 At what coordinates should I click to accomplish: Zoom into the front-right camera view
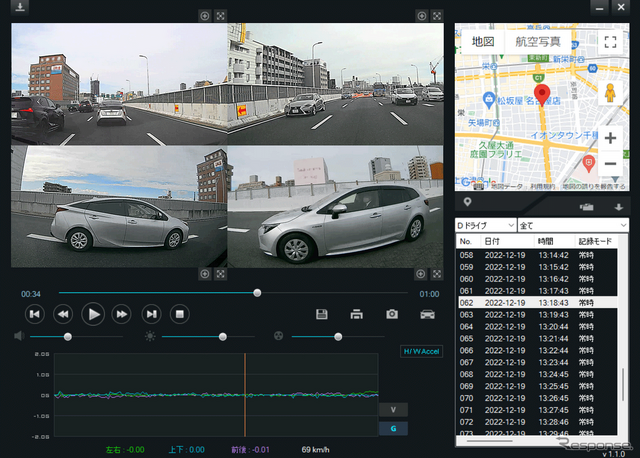pyautogui.click(x=422, y=16)
